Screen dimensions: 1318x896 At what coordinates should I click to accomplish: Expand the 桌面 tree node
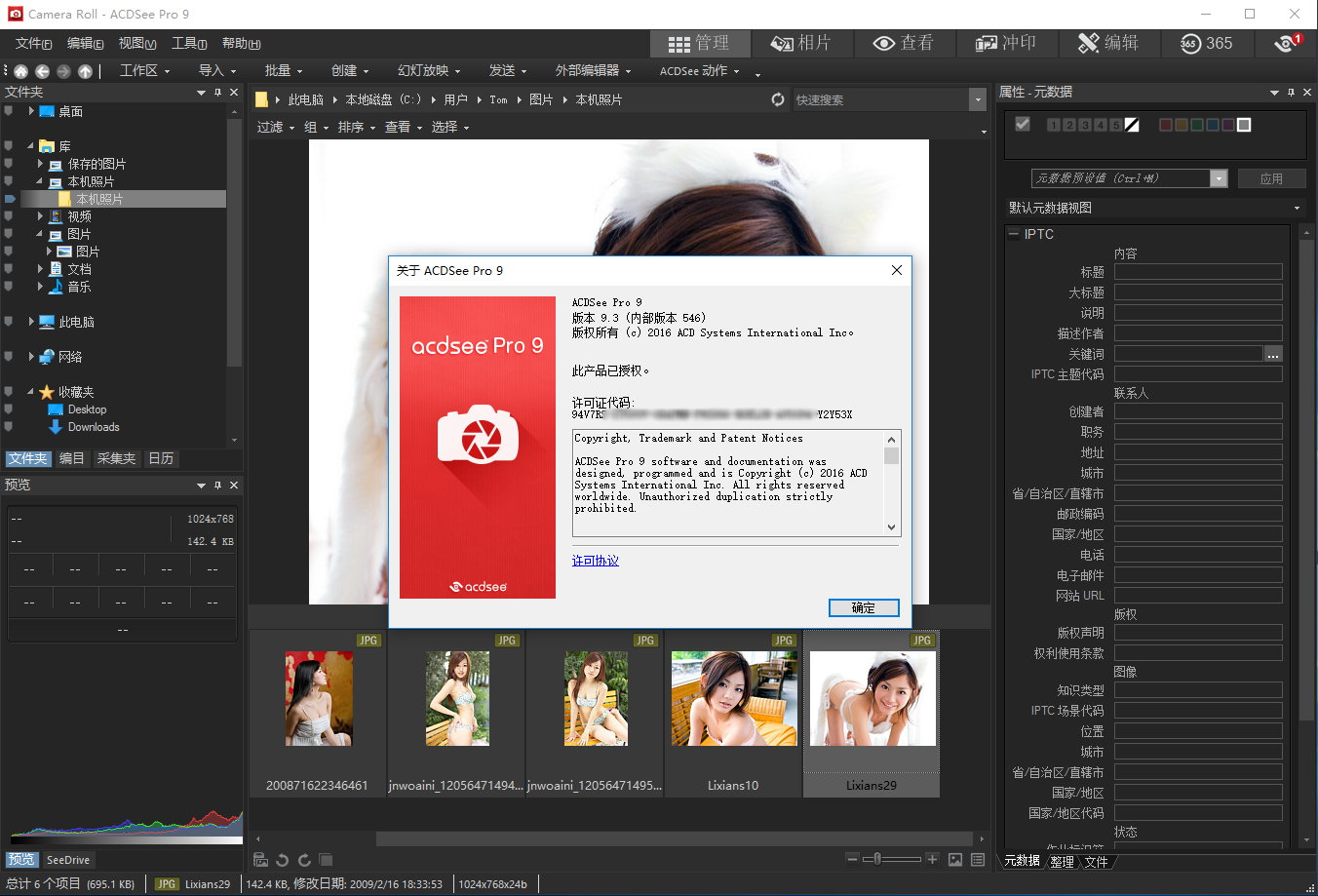(x=31, y=111)
